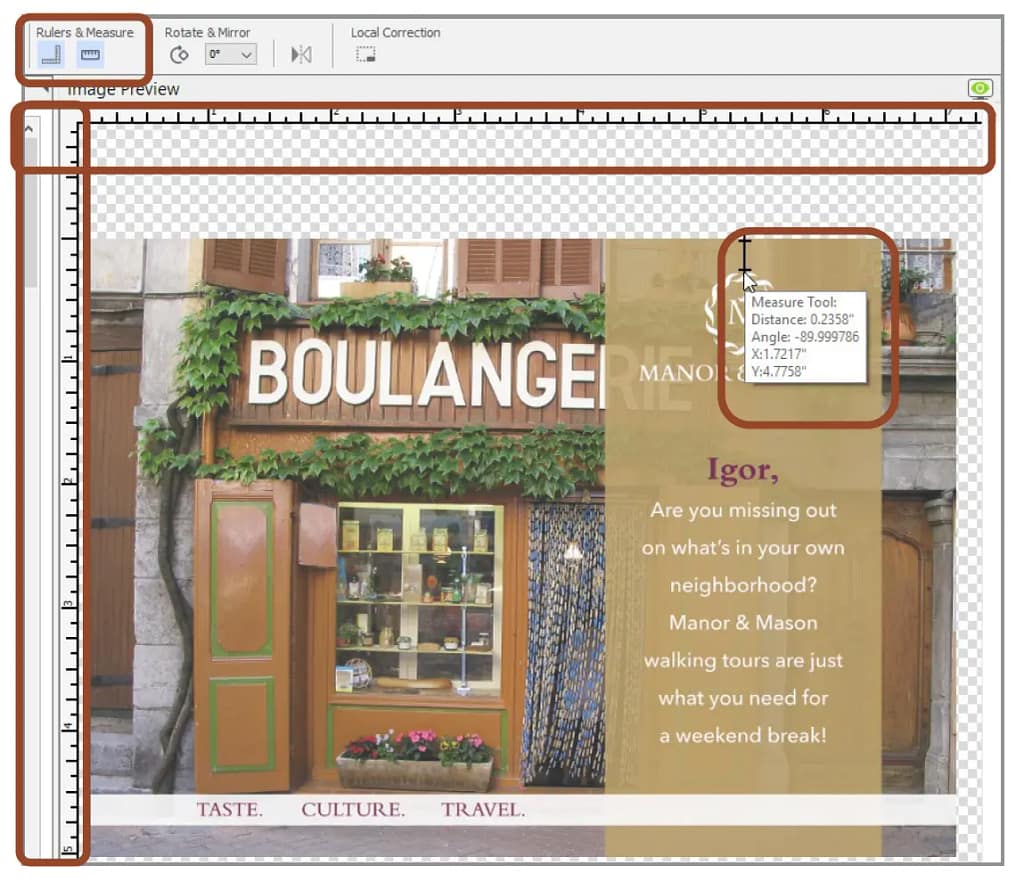Click the Mirror flip icon
The width and height of the screenshot is (1024, 882).
click(301, 55)
